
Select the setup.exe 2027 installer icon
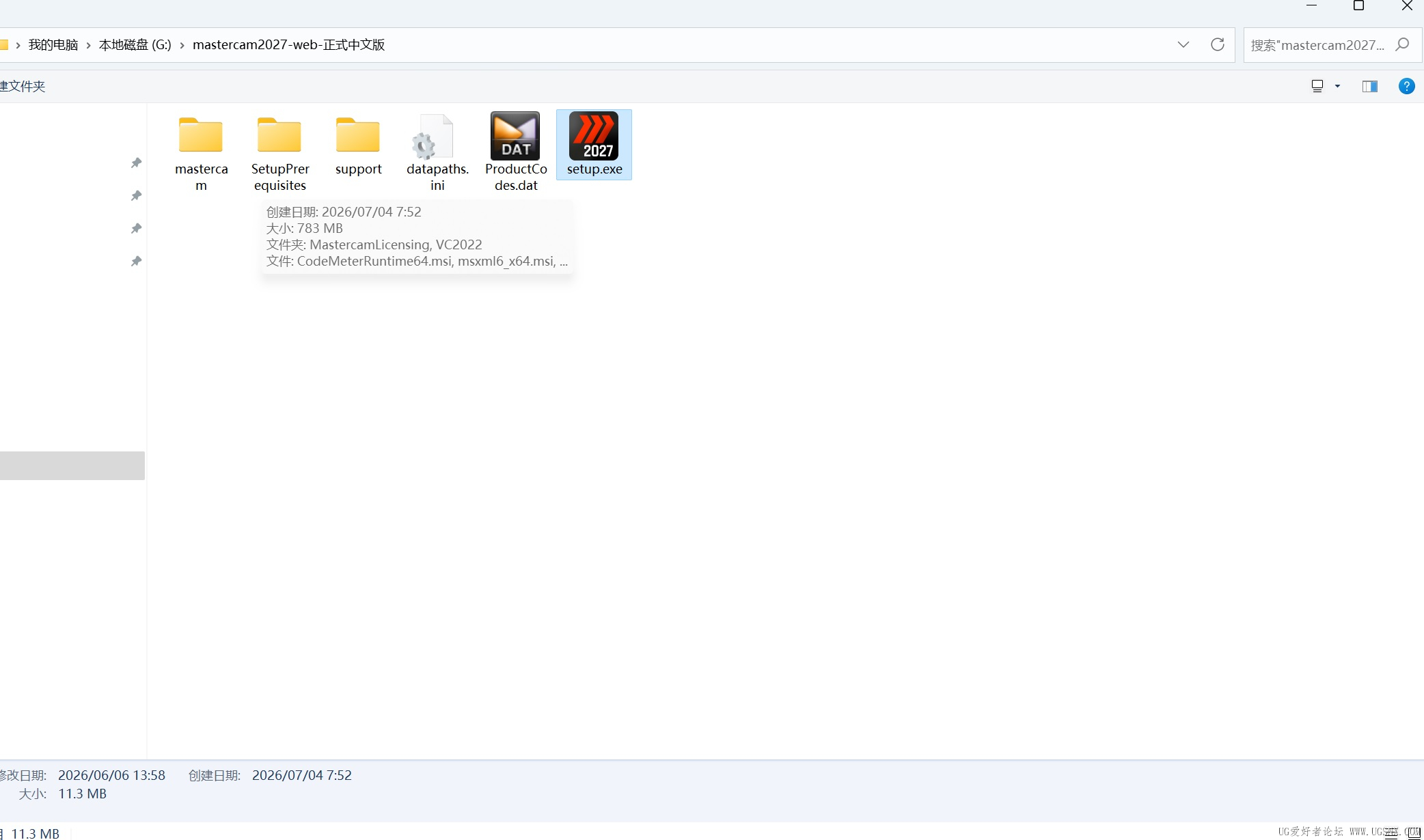click(594, 136)
